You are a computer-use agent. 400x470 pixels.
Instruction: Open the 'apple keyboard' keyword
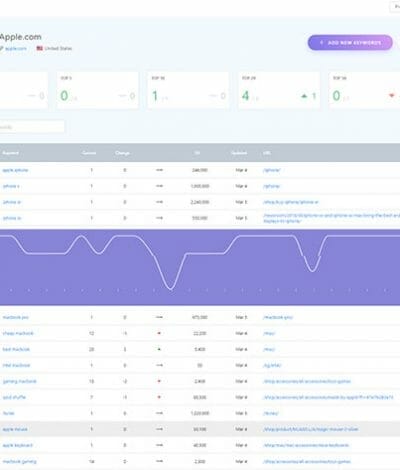(x=18, y=445)
